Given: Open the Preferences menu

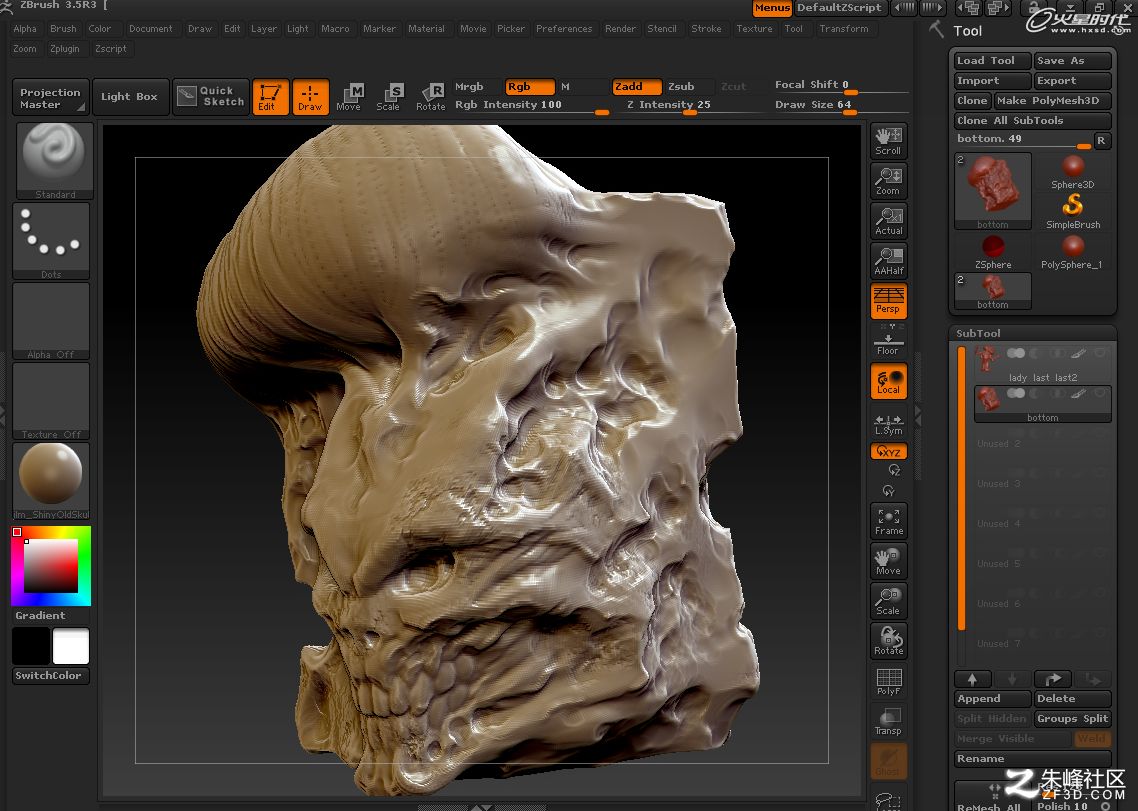Looking at the screenshot, I should tap(564, 29).
